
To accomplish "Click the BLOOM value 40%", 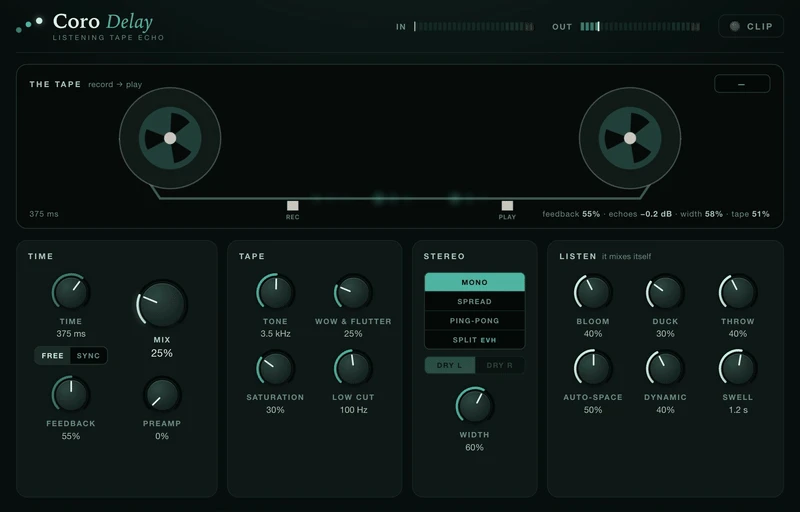I will (593, 334).
